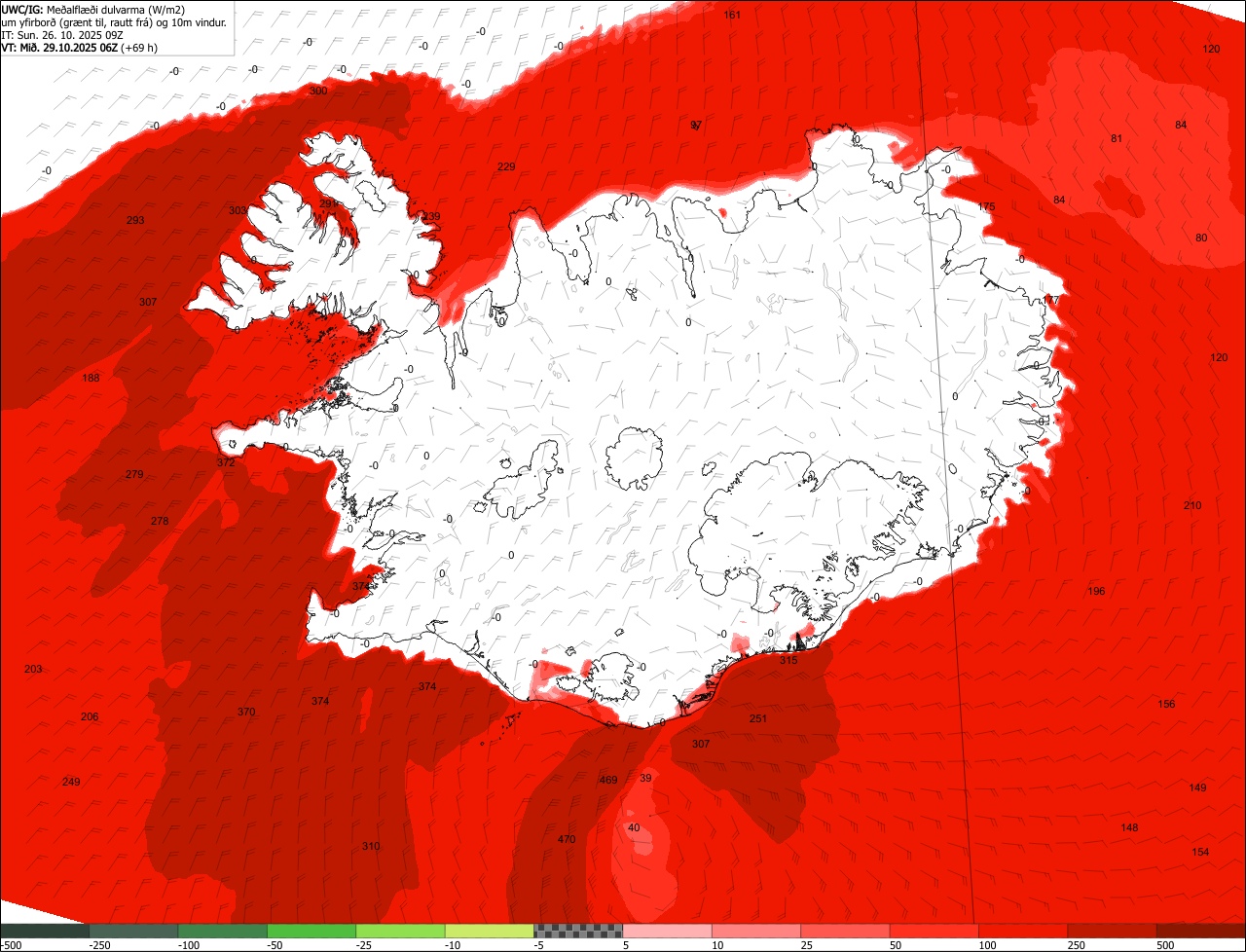The image size is (1246, 952).
Task: Click the map value "154"
Action: point(1201,852)
